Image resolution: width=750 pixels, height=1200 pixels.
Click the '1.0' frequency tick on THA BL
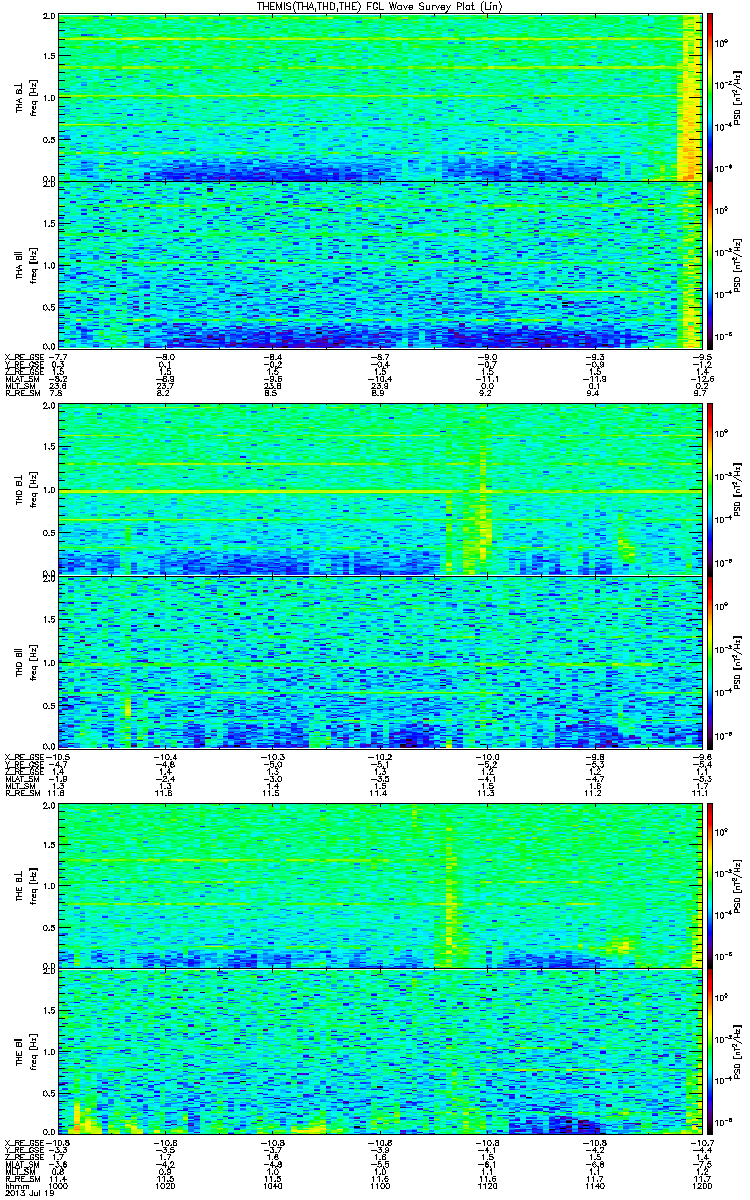click(50, 97)
